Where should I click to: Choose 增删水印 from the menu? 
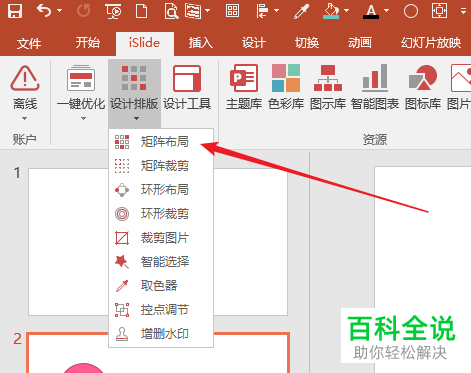[x=161, y=334]
